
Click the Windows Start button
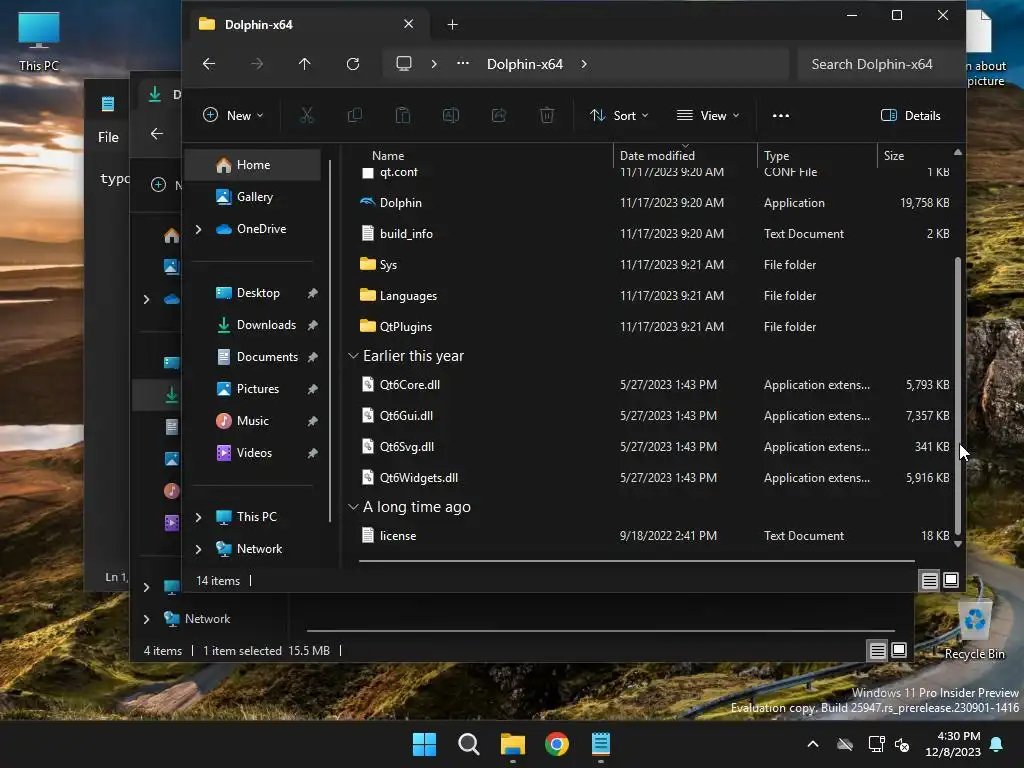[424, 744]
